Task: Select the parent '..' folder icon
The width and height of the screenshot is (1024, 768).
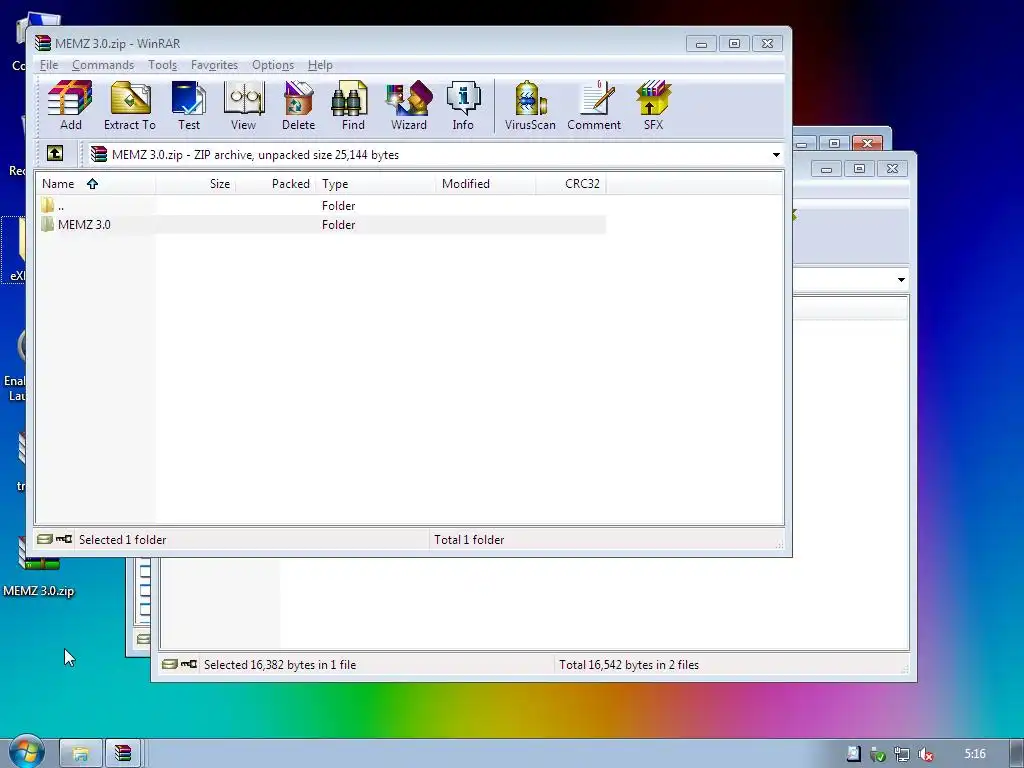Action: click(47, 205)
